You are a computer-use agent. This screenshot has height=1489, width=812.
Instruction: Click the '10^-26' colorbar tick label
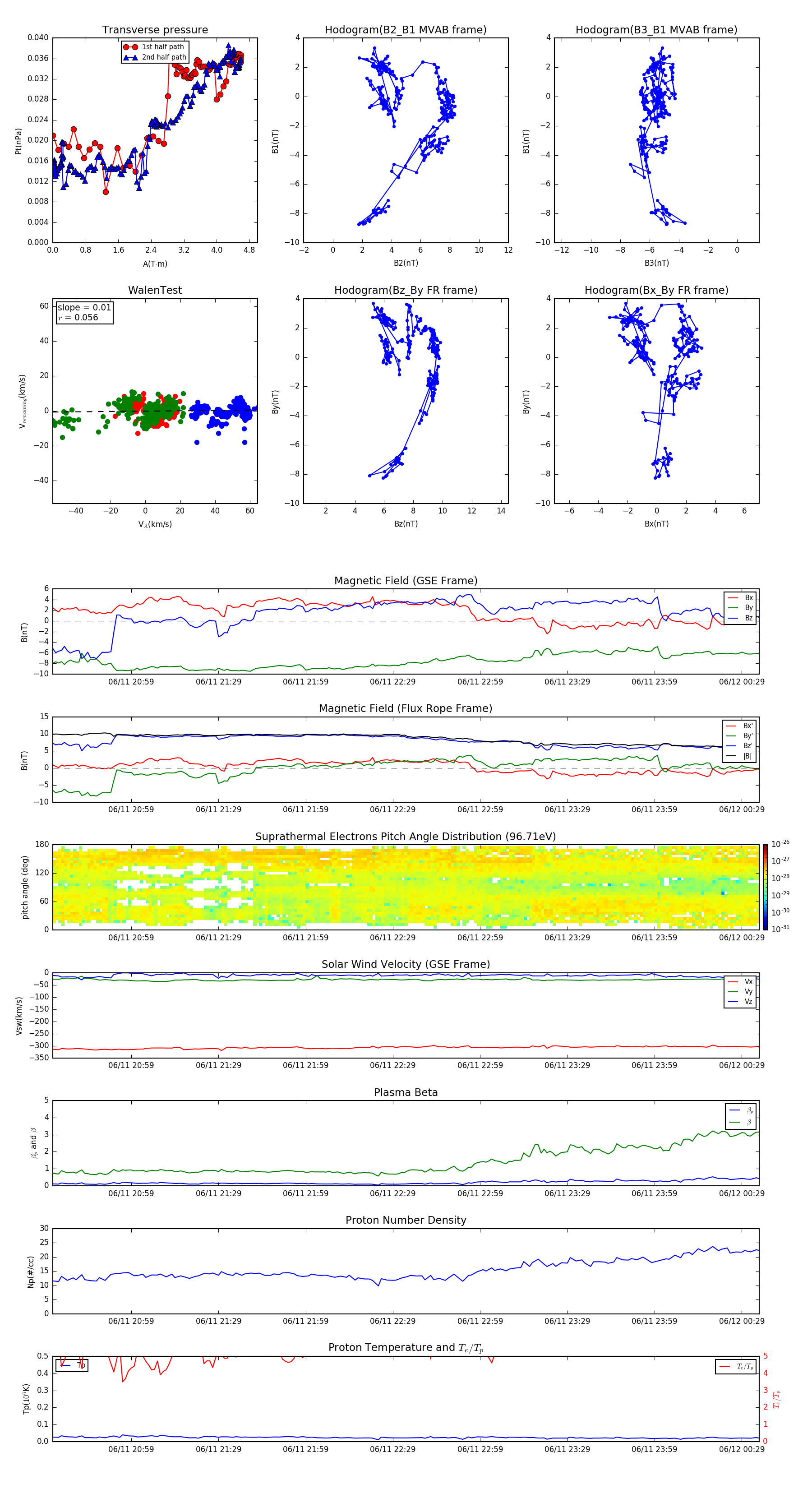(x=780, y=844)
